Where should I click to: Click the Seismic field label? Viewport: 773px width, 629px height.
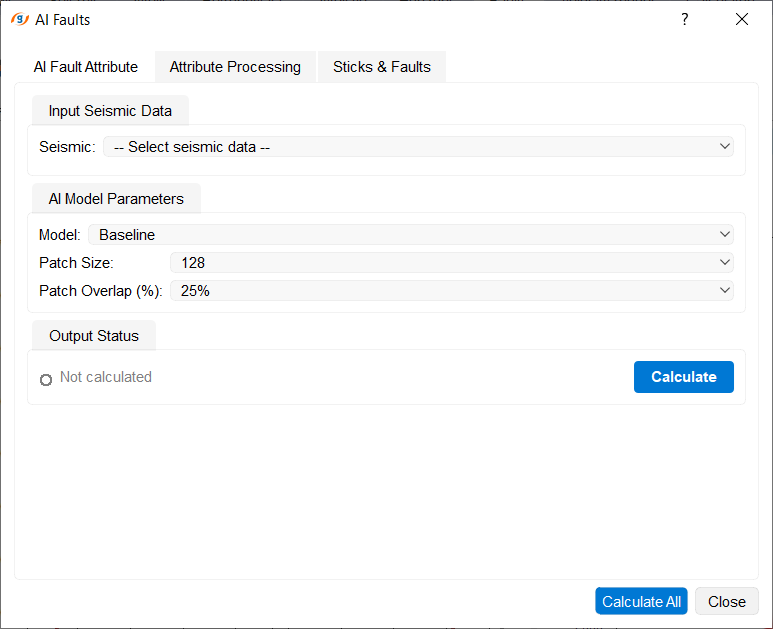(67, 147)
